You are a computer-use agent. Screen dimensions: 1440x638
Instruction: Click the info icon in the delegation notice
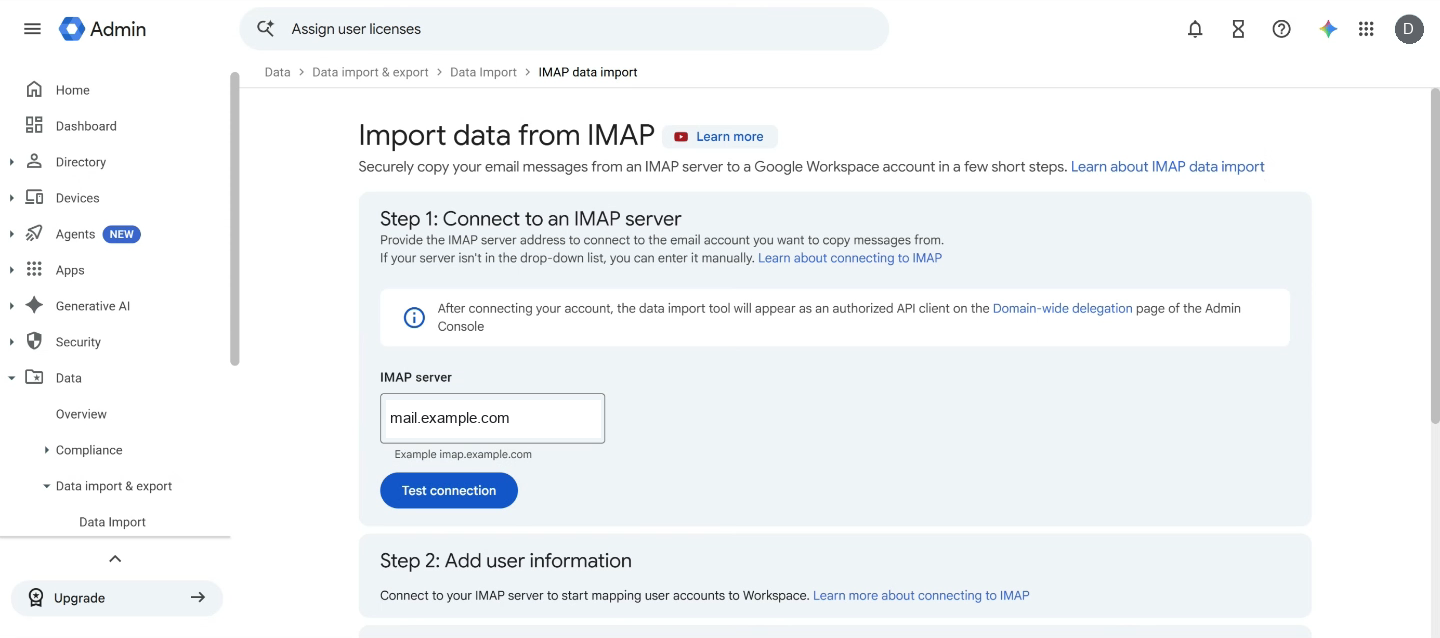click(414, 317)
